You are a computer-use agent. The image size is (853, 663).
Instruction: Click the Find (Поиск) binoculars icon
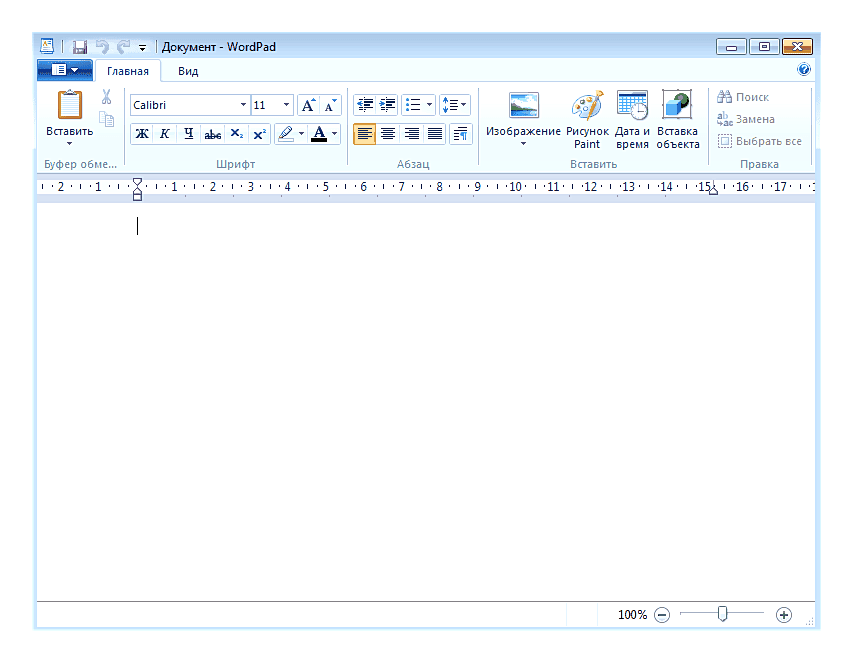(x=726, y=97)
